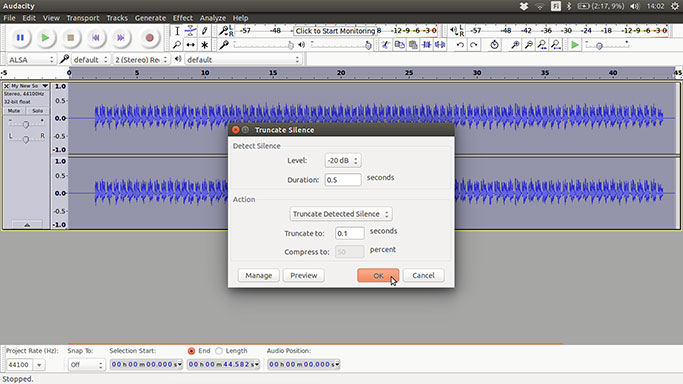Adjust the recording volume slider
Image resolution: width=683 pixels, height=384 pixels.
(x=264, y=45)
